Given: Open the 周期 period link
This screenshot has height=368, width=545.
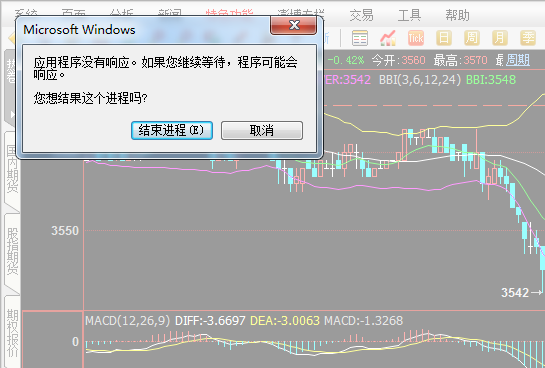Looking at the screenshot, I should (518, 60).
